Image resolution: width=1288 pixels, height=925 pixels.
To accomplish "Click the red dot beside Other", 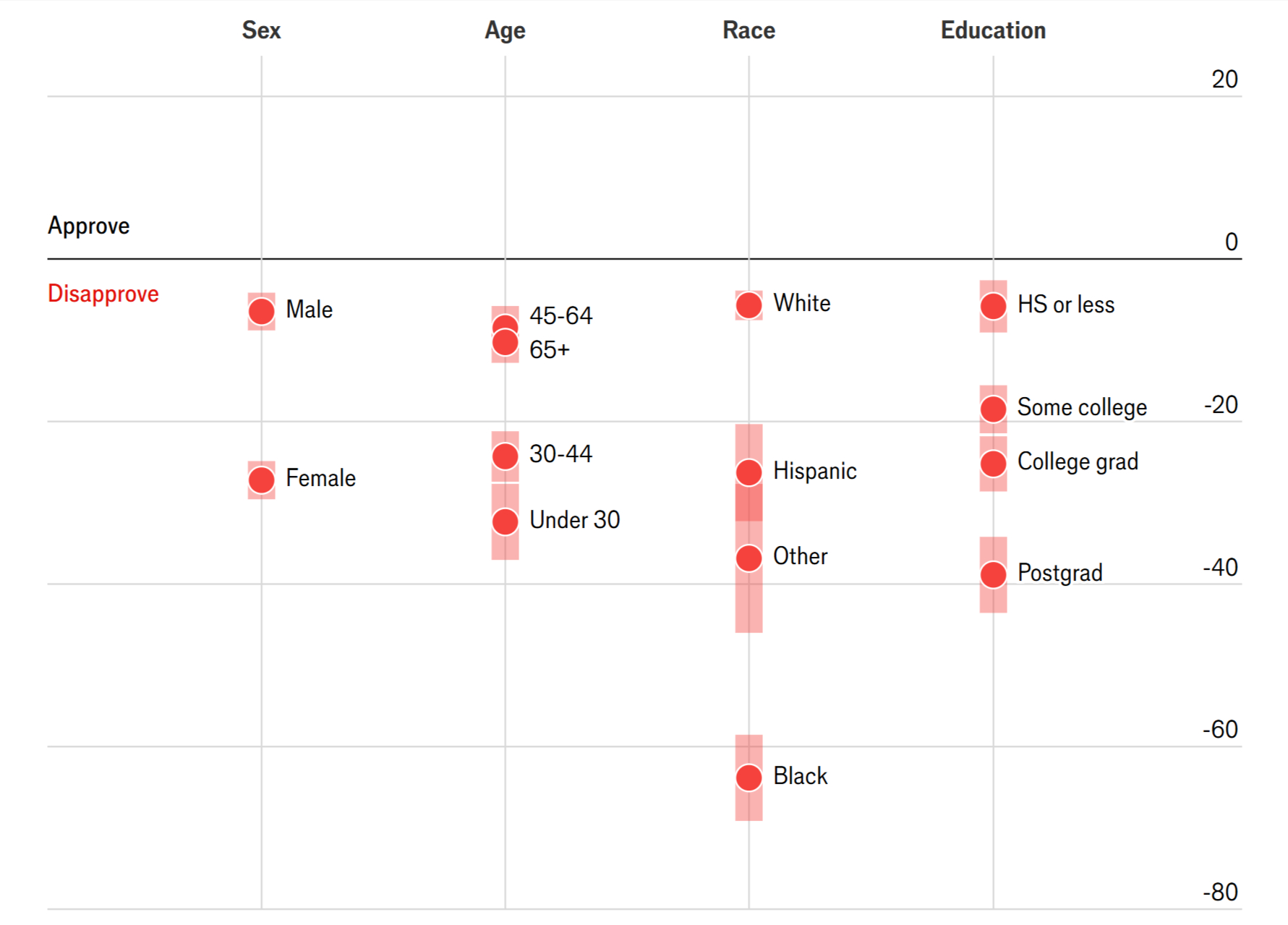I will pyautogui.click(x=749, y=558).
